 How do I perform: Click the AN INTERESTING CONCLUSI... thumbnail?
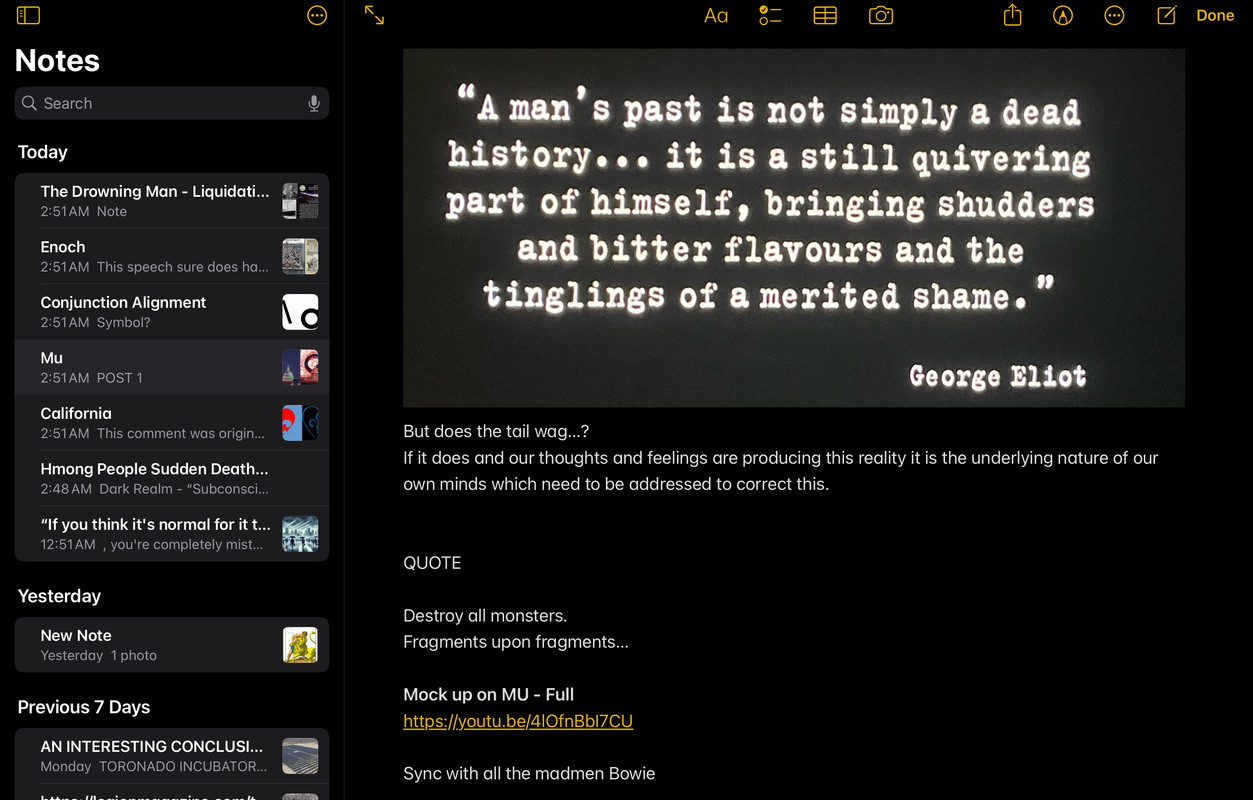[x=300, y=756]
